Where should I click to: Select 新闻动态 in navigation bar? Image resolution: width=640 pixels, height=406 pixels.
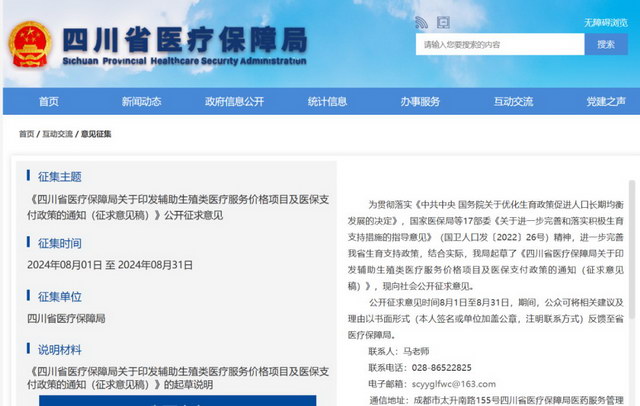coord(141,102)
